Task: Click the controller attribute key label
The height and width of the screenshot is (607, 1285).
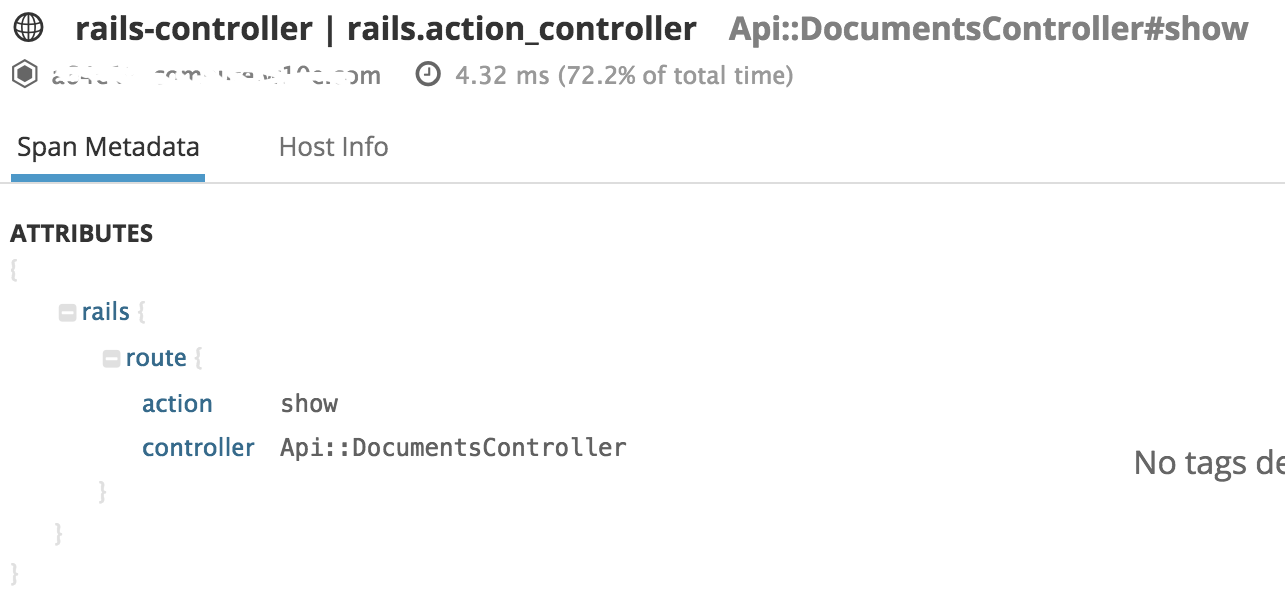Action: 198,447
